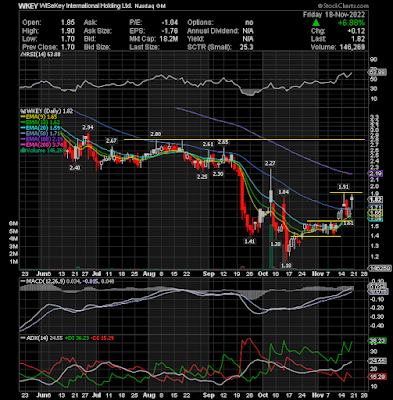Image resolution: width=393 pixels, height=400 pixels.
Task: Click the Annual Dividend N/A value
Action: click(248, 31)
